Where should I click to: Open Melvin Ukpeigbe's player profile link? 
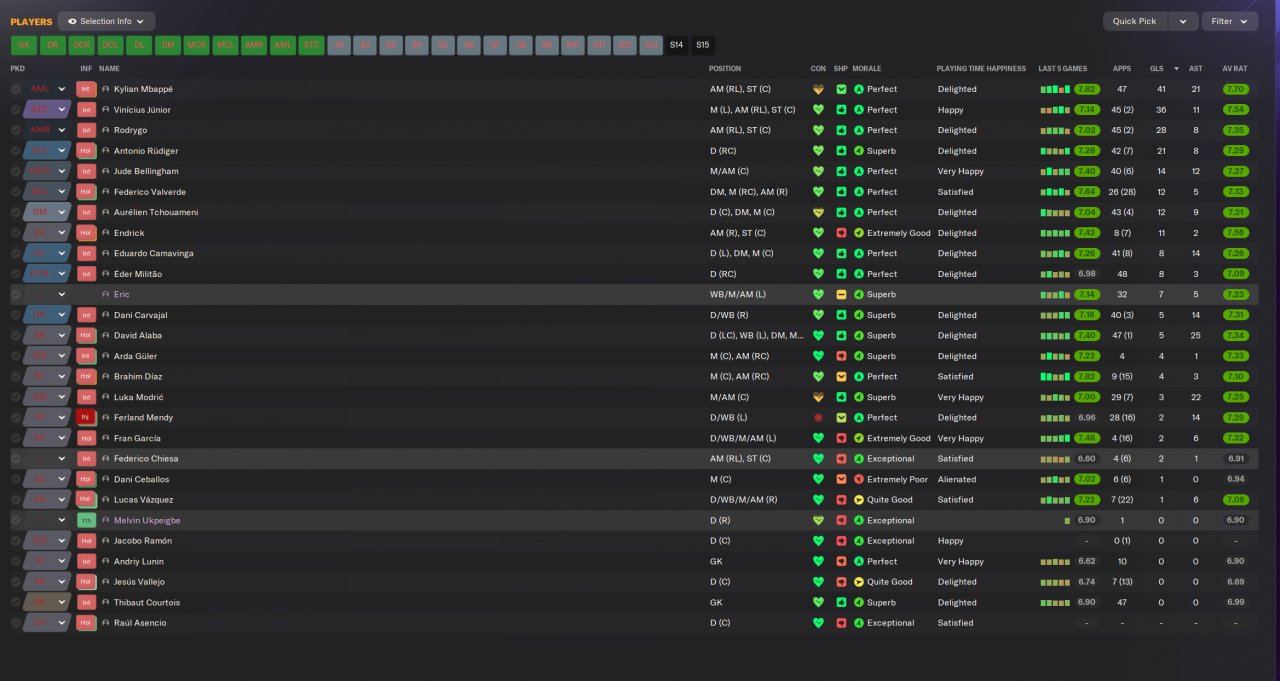point(147,520)
